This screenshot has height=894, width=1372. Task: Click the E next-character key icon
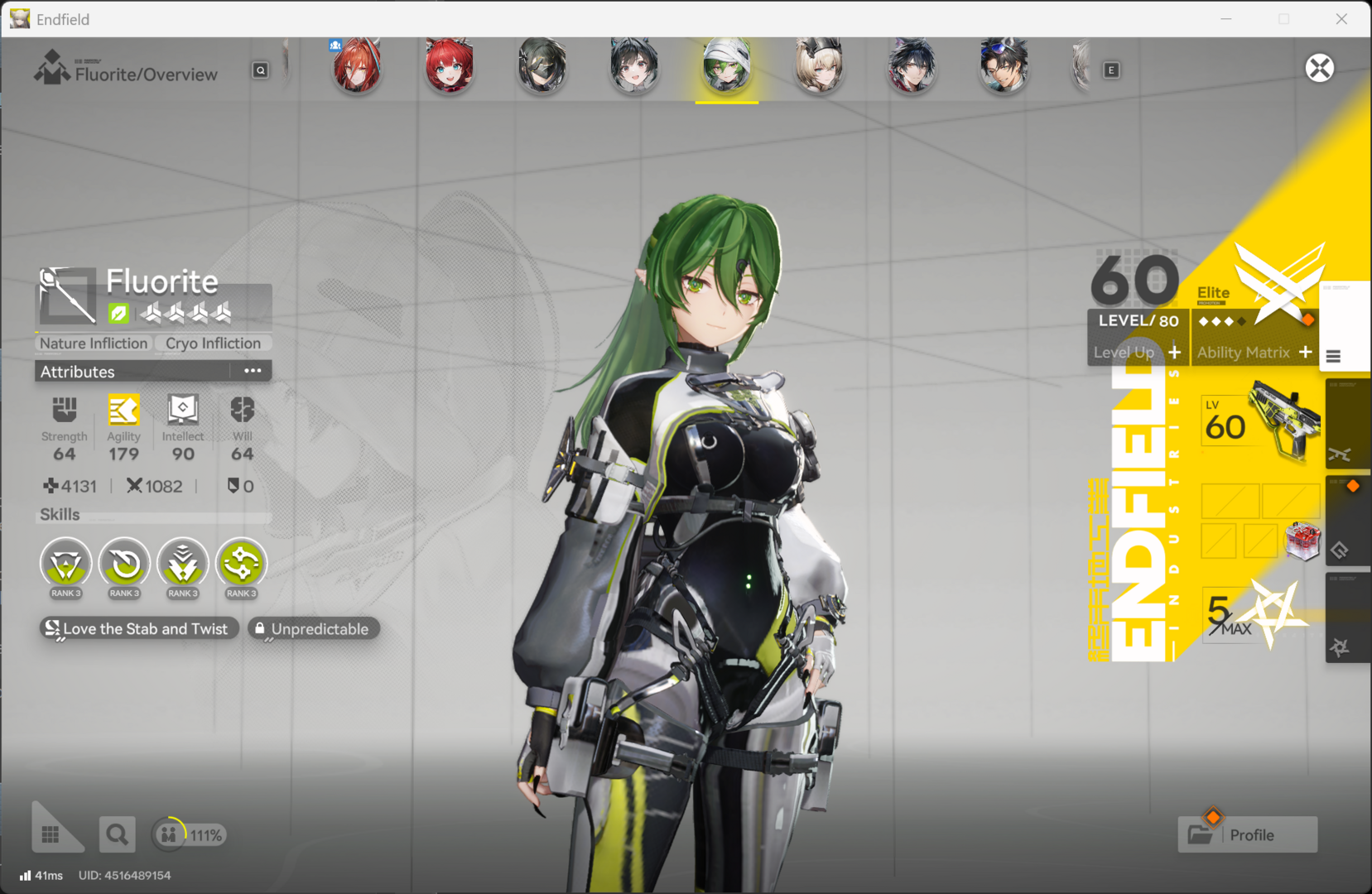1111,70
